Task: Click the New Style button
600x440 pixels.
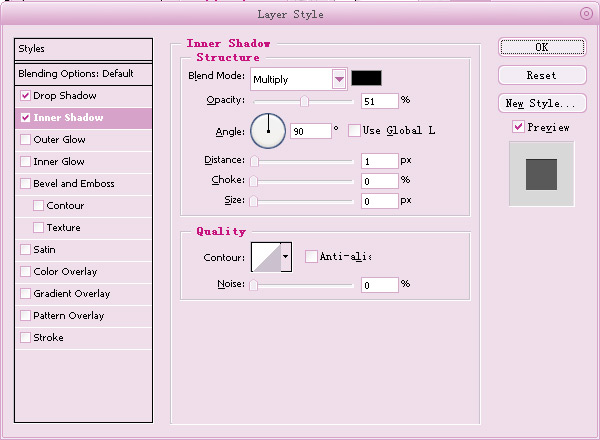Action: tap(542, 103)
